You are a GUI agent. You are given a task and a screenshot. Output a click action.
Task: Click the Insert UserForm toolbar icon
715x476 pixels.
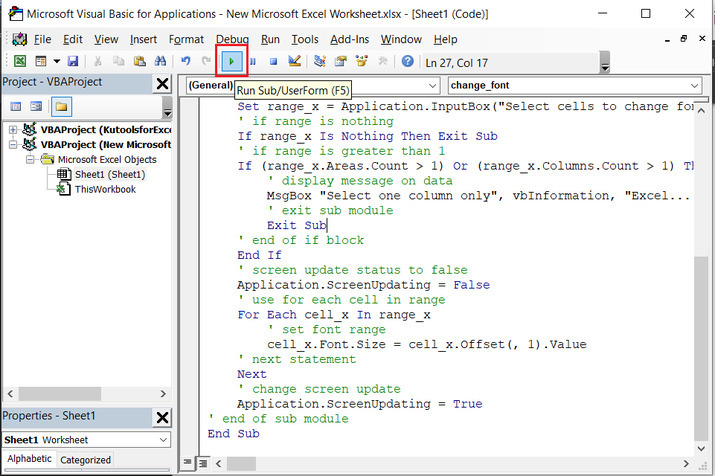(41, 61)
